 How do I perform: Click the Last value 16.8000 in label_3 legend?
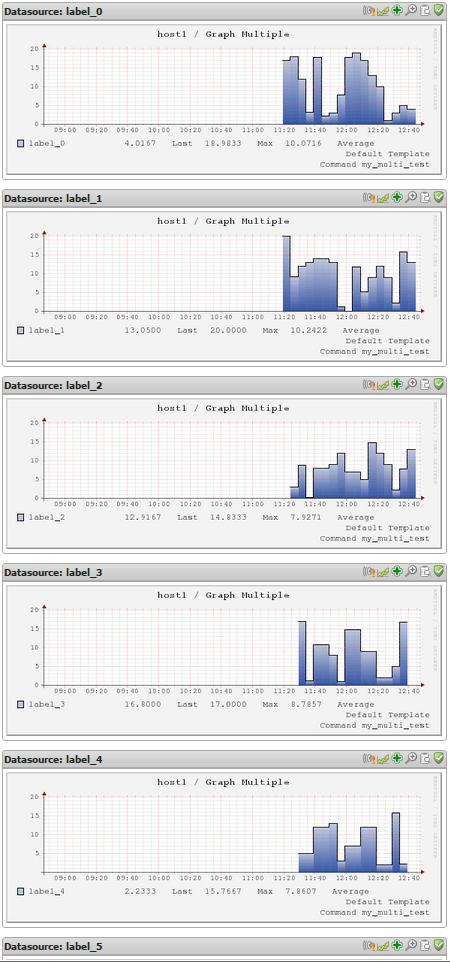point(142,704)
